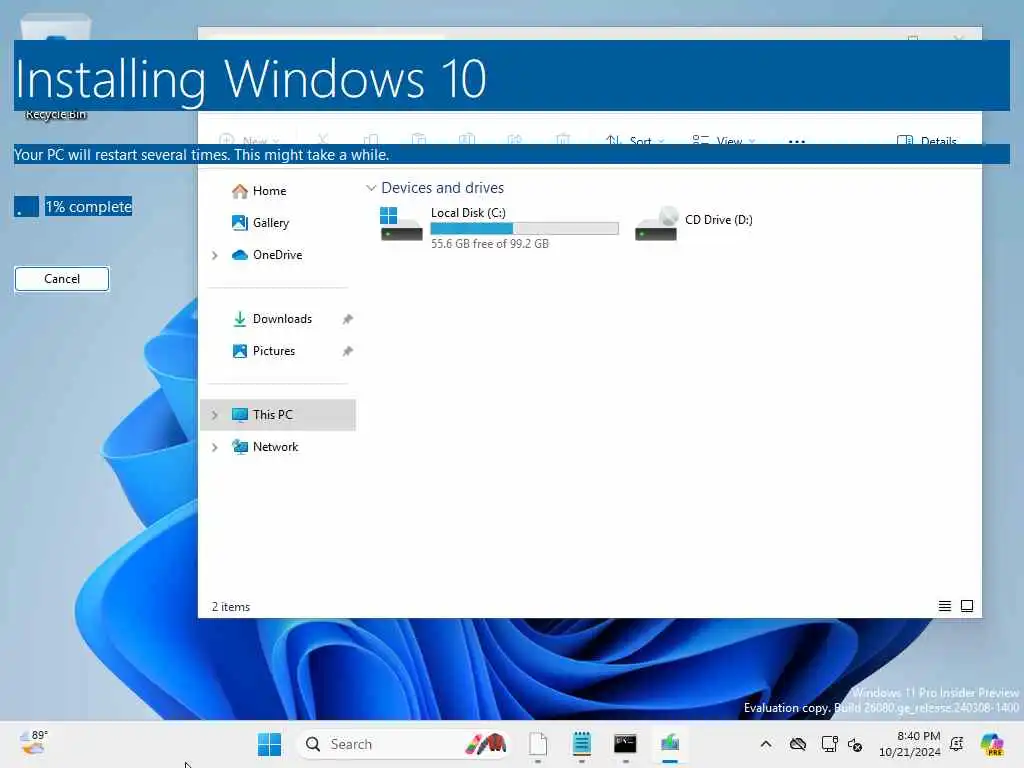Open the blank document taskbar app
Viewport: 1024px width, 768px height.
point(537,744)
